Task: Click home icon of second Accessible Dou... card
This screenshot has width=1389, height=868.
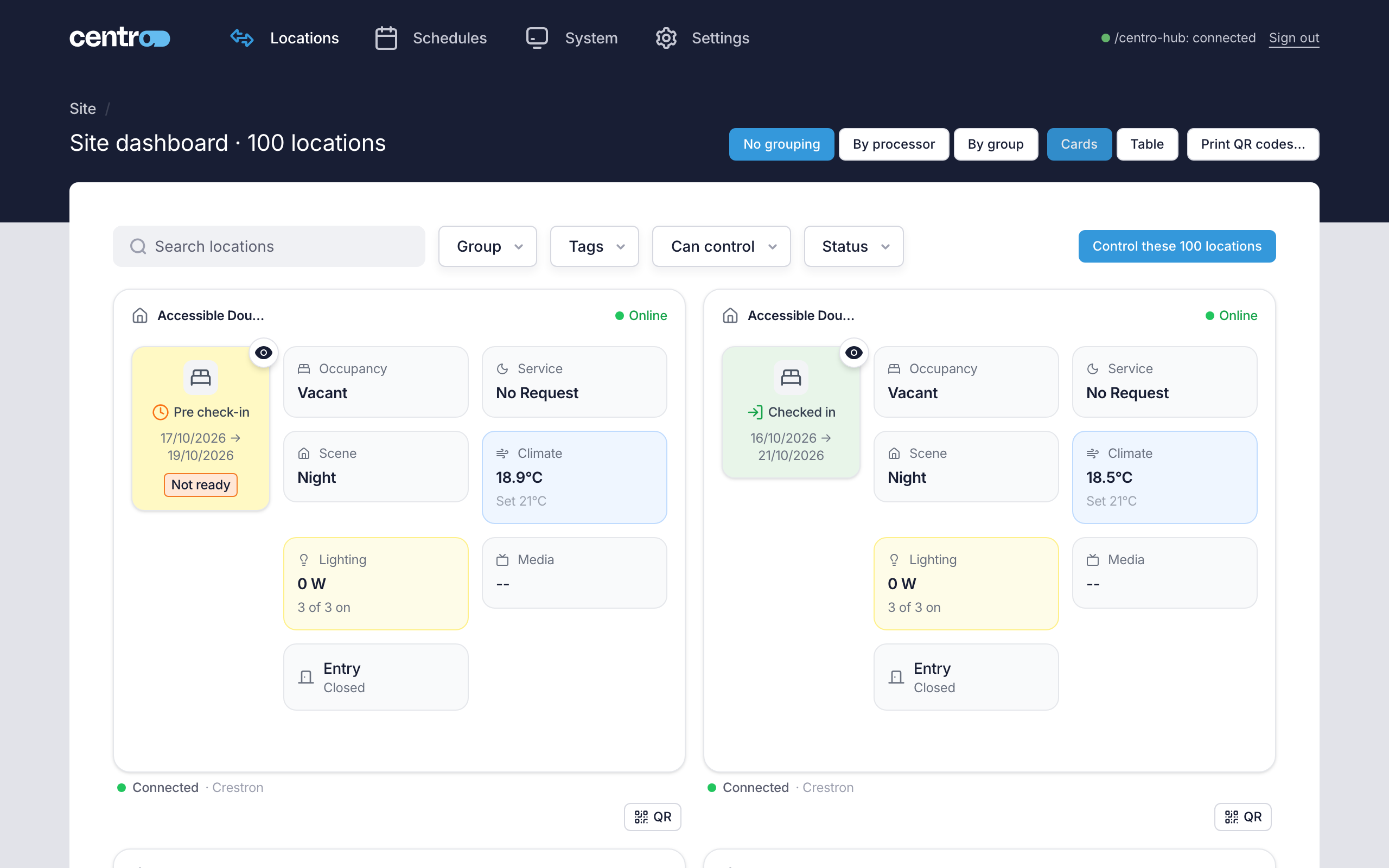Action: point(730,315)
